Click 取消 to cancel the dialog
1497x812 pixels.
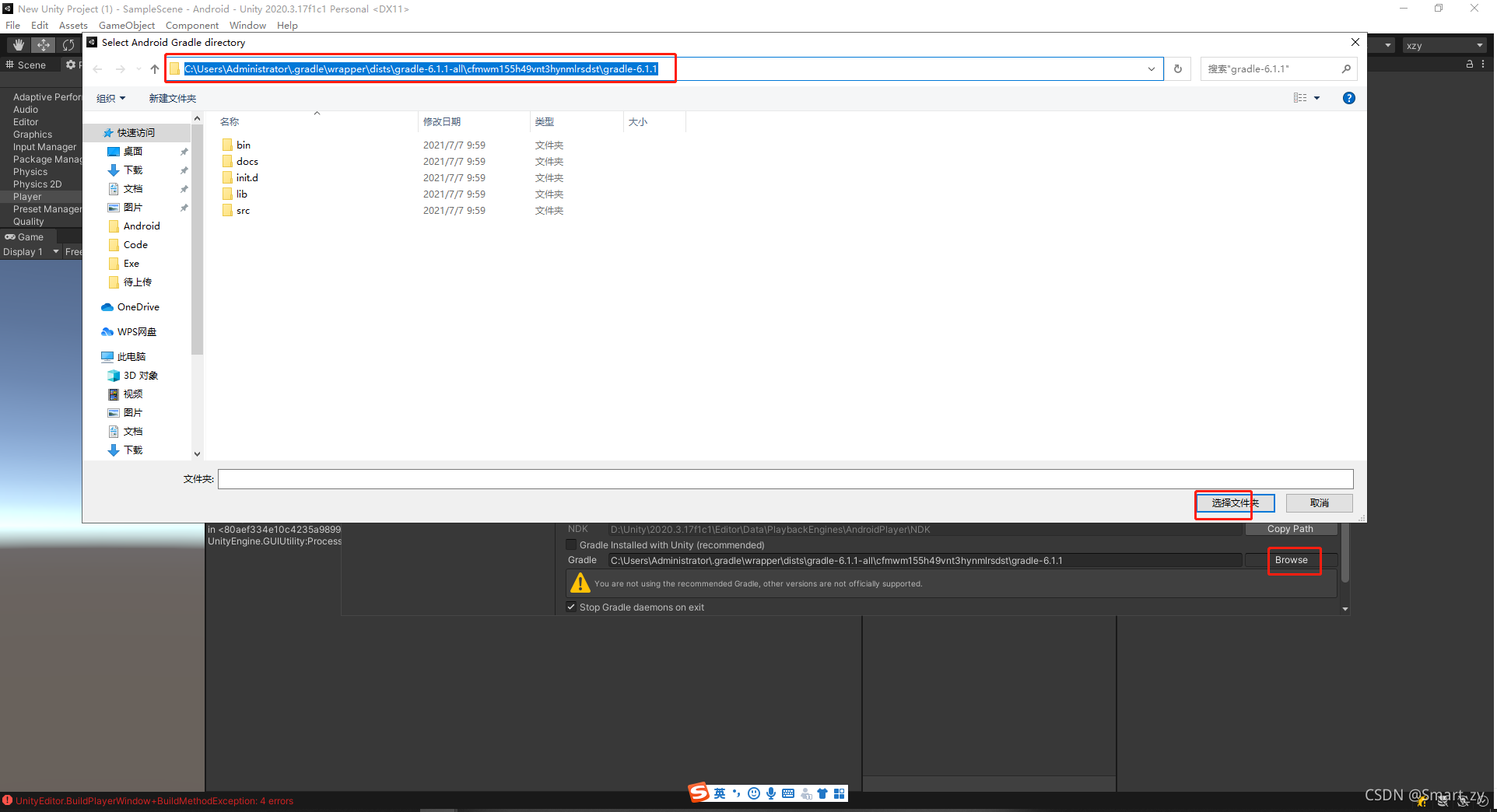coord(1320,503)
